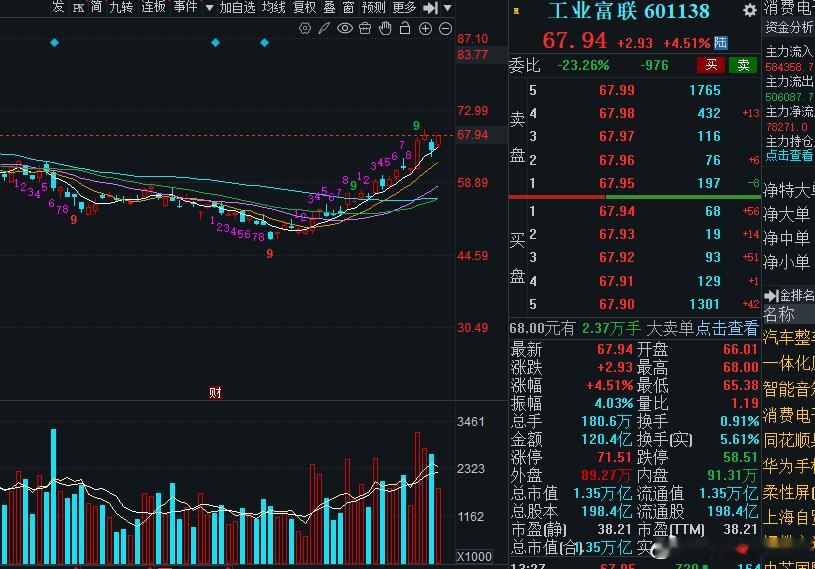Viewport: 815px width, 569px height.
Task: Click price axis label 72.99
Action: coord(472,111)
